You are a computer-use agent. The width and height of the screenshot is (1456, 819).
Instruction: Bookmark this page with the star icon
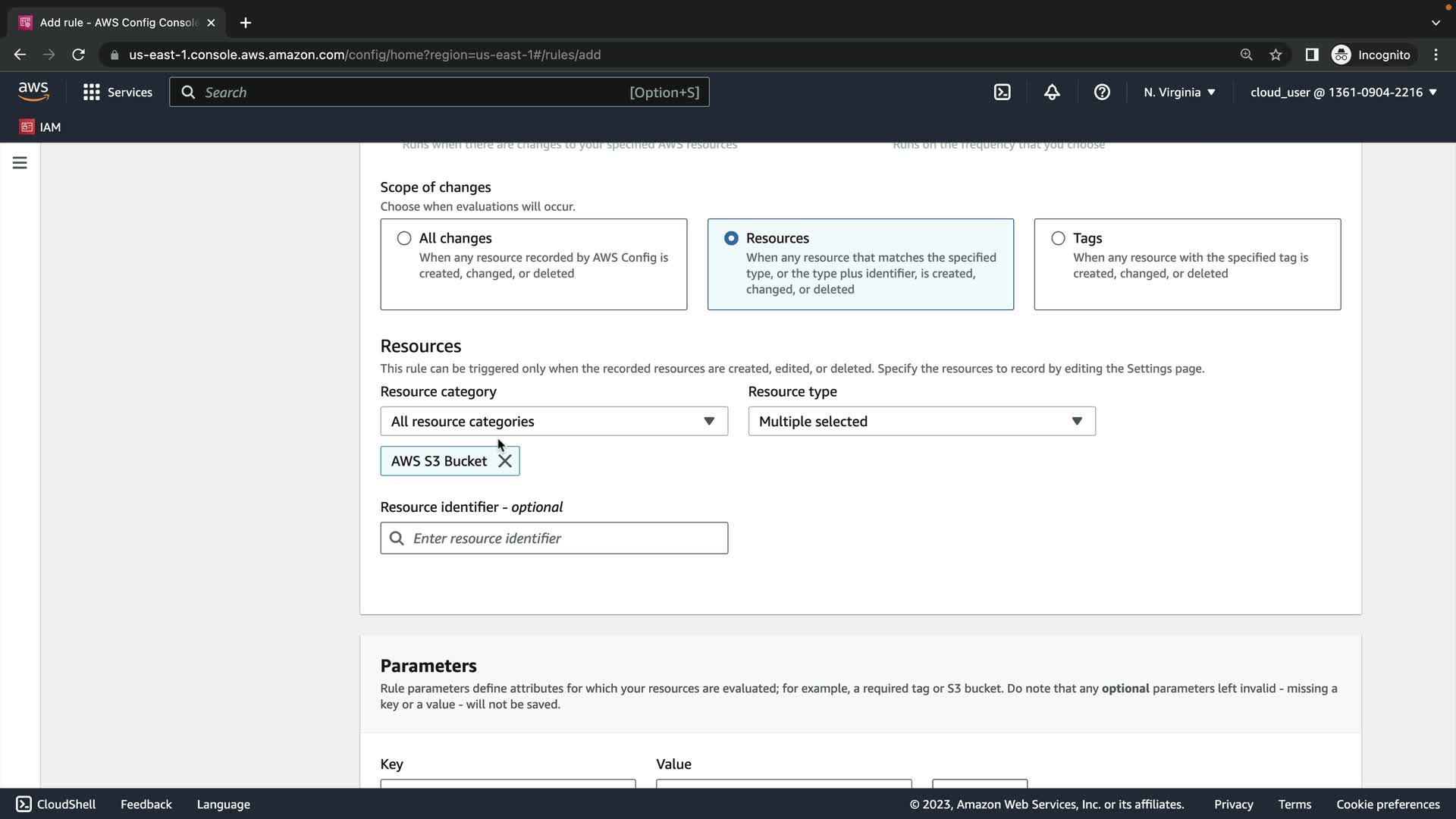(x=1276, y=55)
